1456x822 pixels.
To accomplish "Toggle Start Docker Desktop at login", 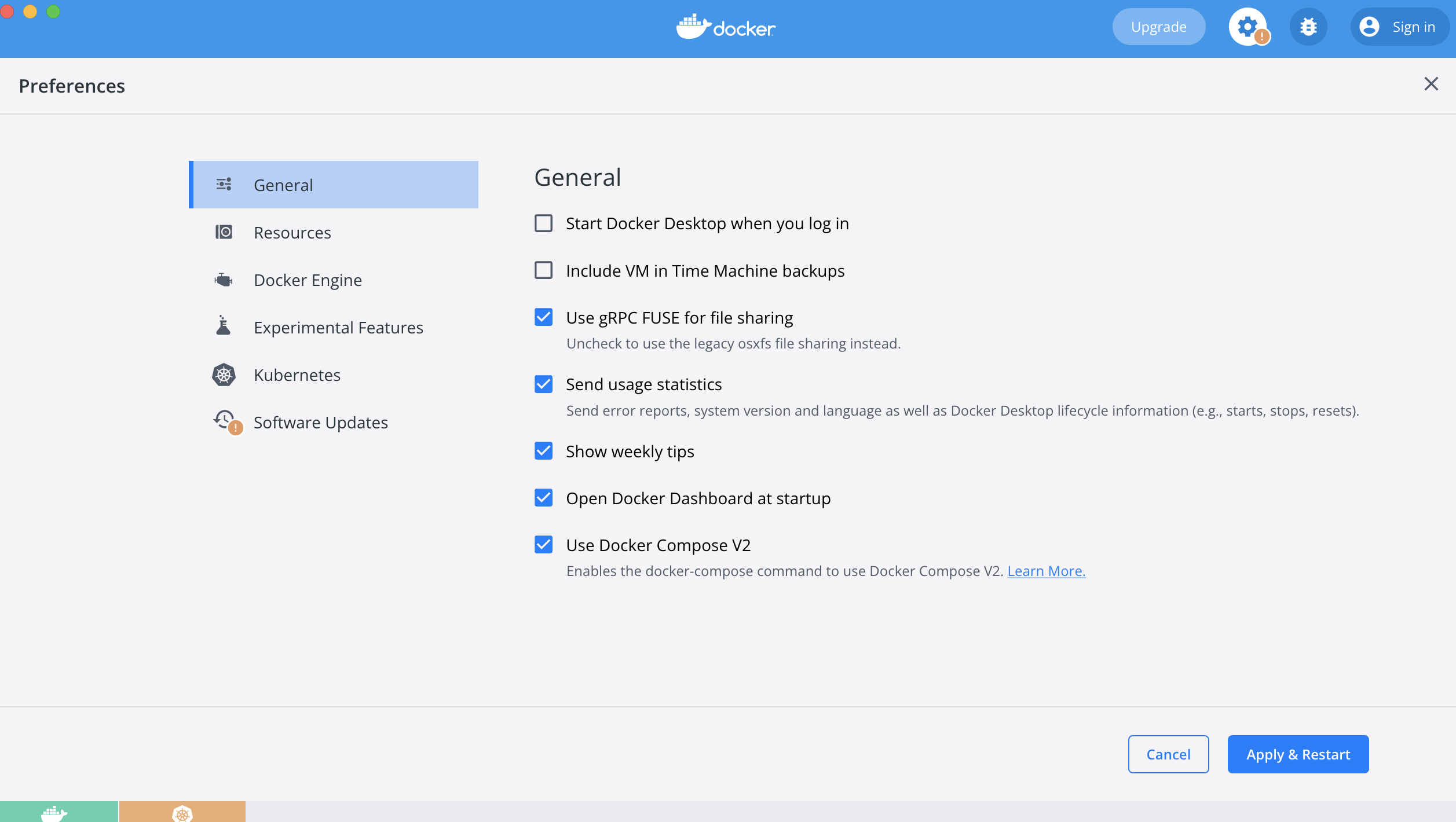I will [544, 223].
